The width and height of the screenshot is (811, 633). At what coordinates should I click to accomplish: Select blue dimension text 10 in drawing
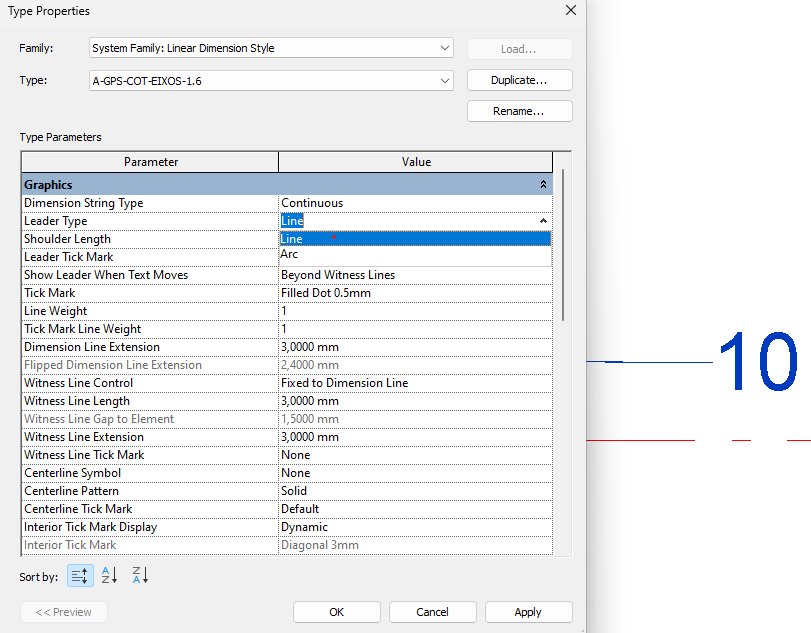pos(758,361)
